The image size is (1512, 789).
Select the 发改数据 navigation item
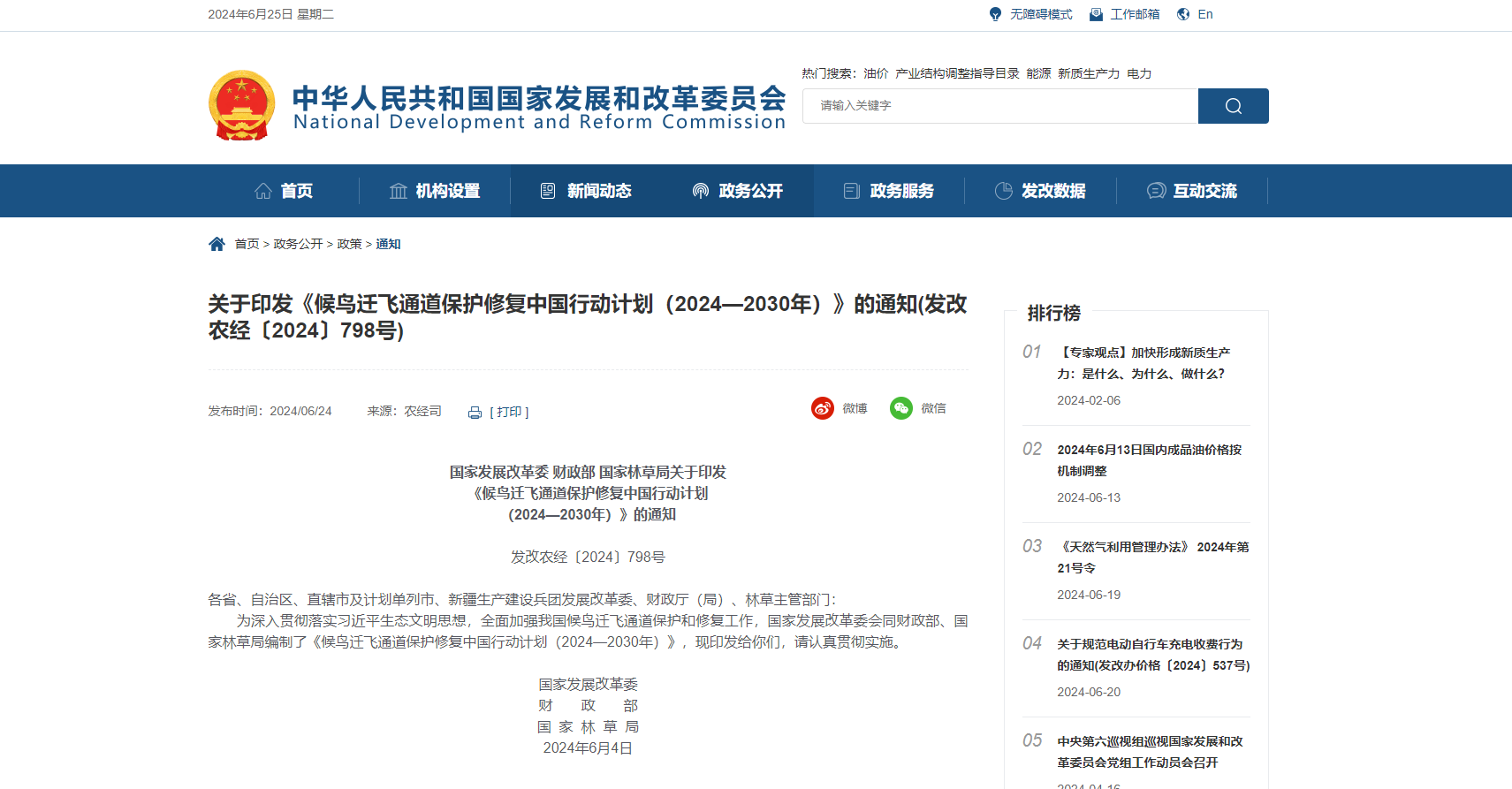(1040, 191)
